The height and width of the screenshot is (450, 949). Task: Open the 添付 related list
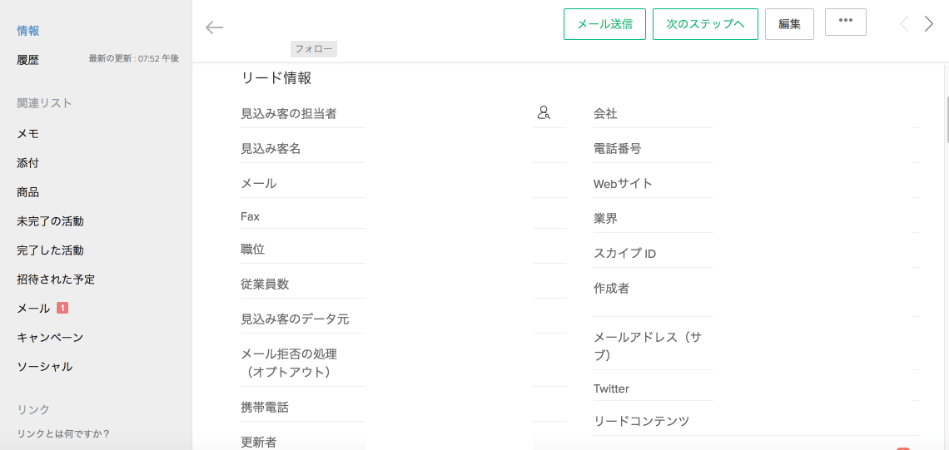click(x=28, y=163)
